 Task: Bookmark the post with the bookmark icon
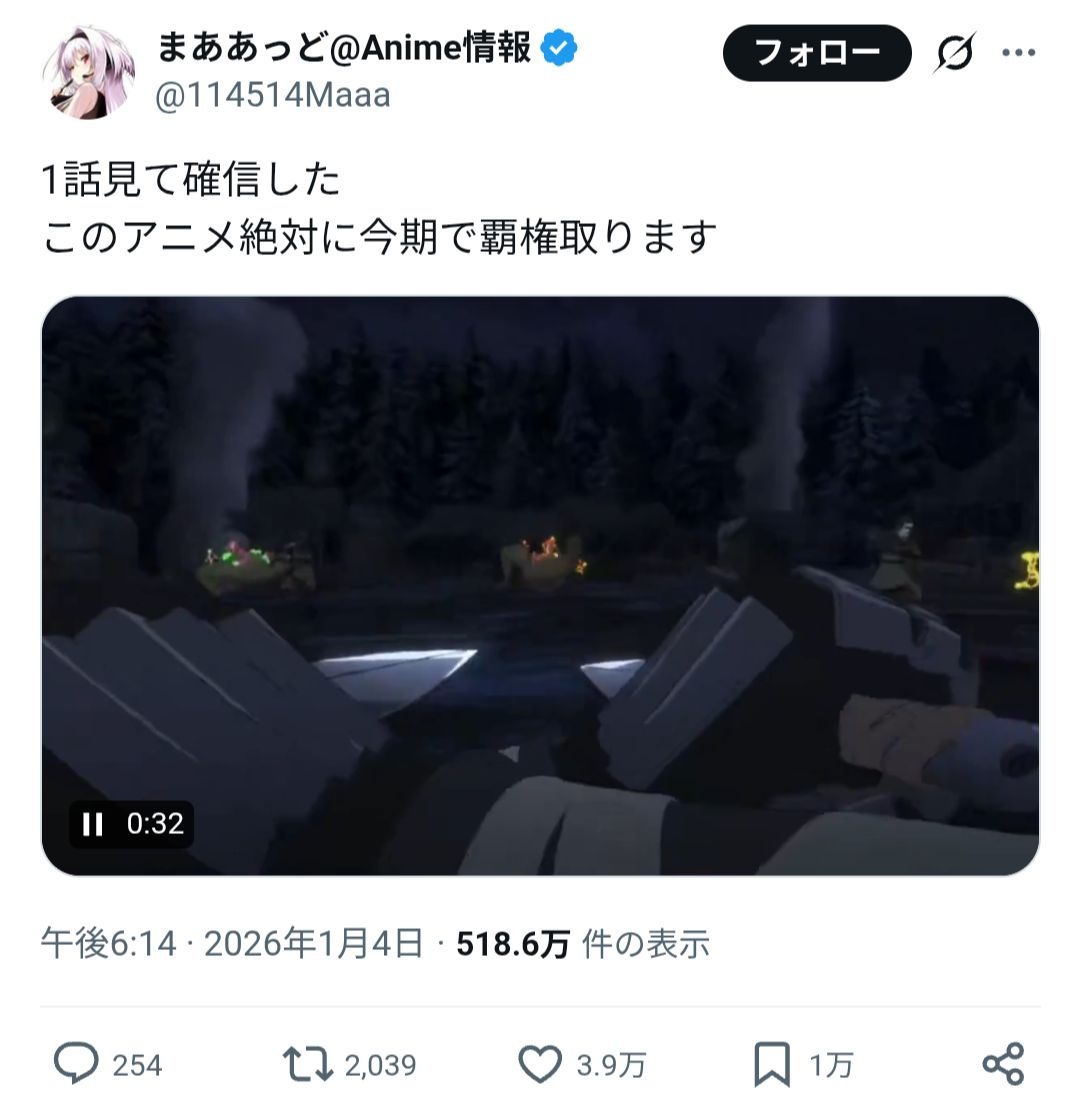[x=772, y=1064]
